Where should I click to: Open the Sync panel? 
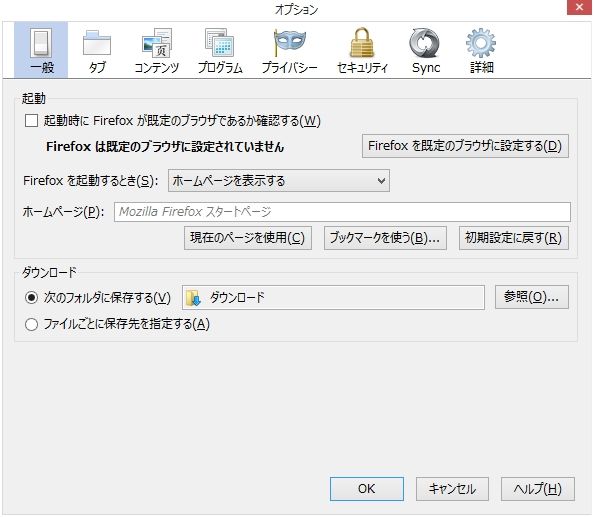click(425, 50)
